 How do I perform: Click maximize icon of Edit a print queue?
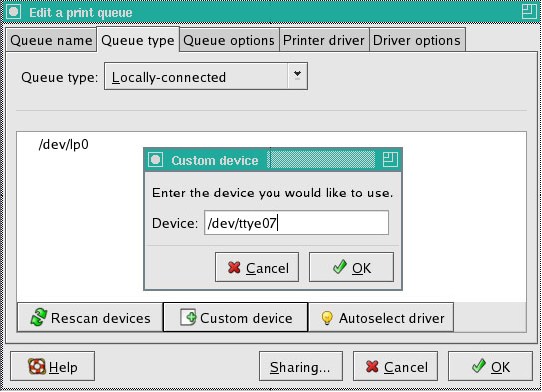[529, 12]
